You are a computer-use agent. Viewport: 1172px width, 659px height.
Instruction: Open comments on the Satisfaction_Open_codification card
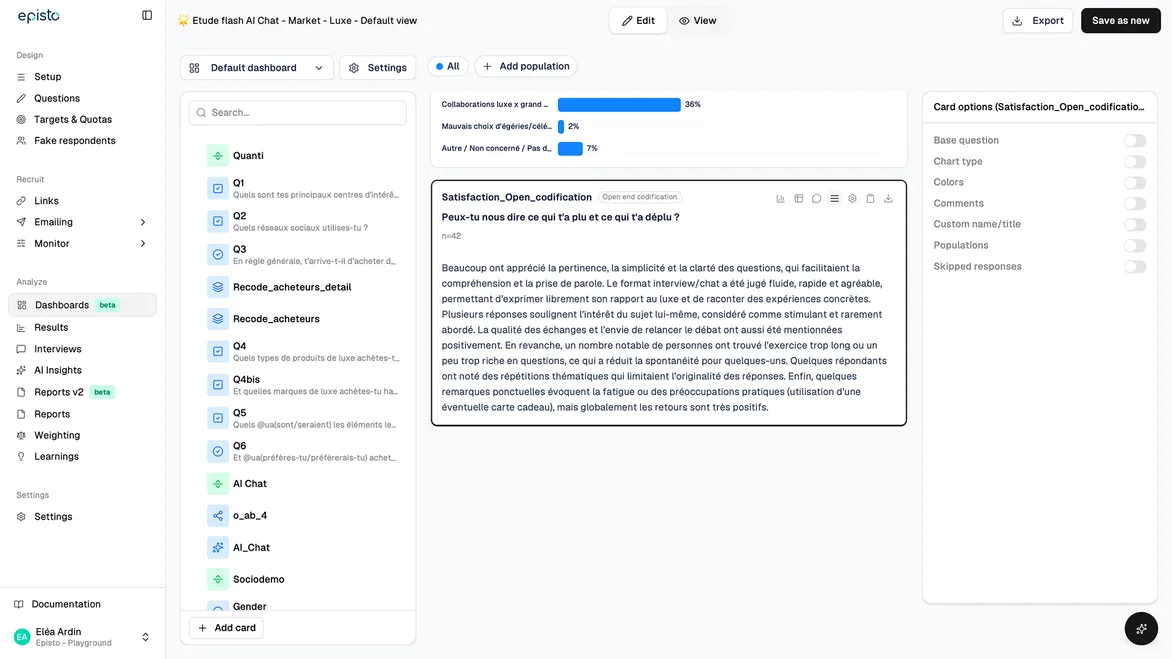coord(816,199)
